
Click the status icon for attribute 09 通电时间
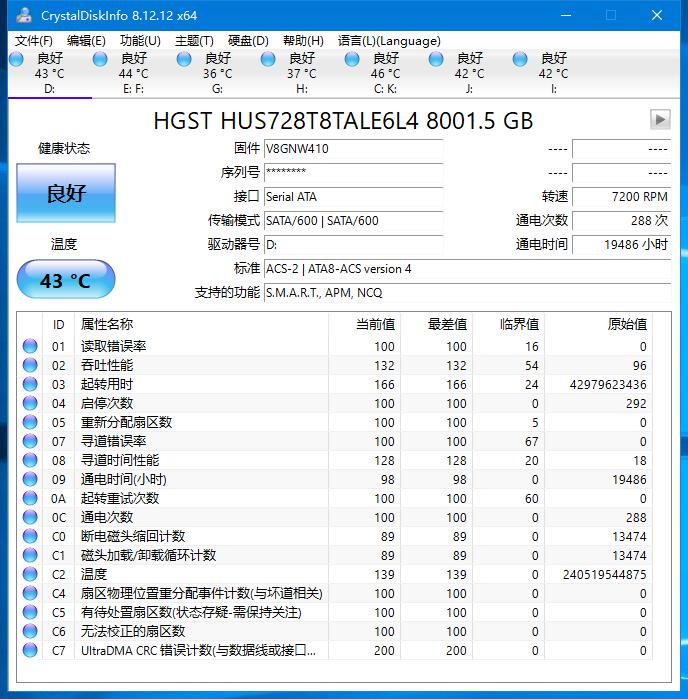tap(30, 479)
